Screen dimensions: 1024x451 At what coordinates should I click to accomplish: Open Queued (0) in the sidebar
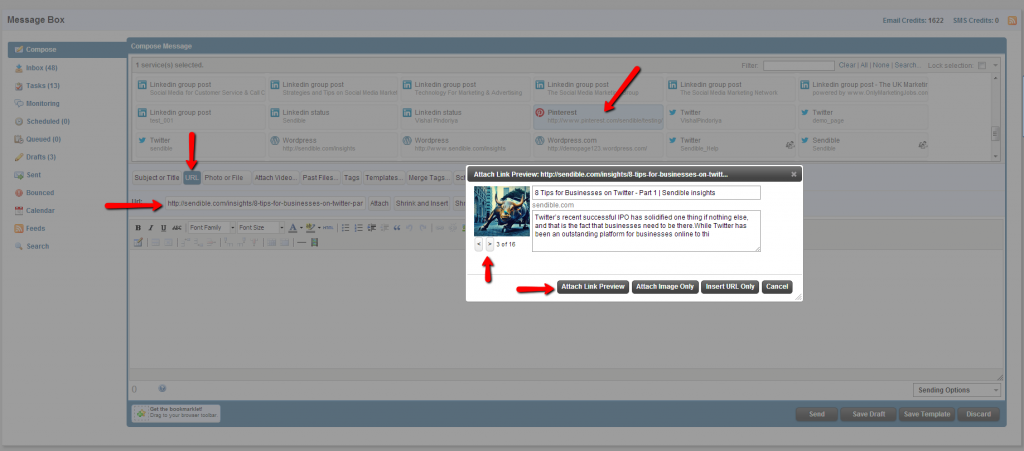(43, 139)
